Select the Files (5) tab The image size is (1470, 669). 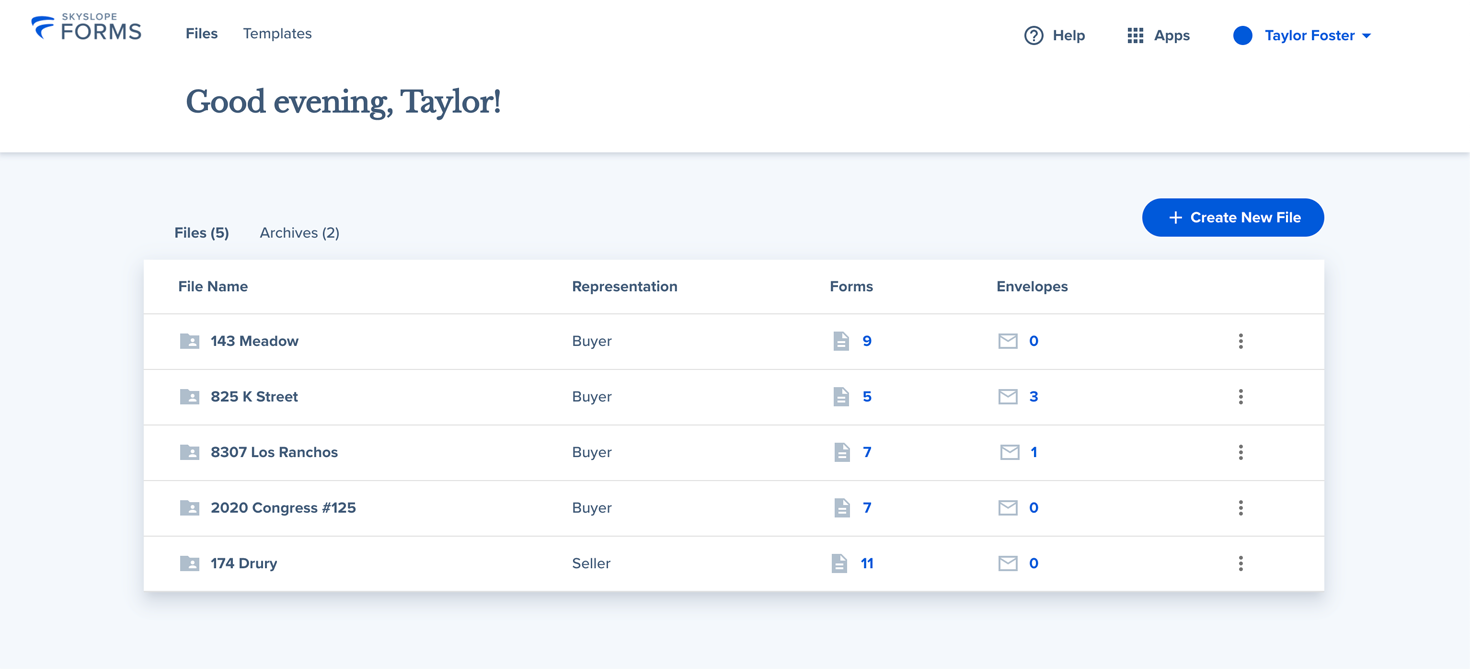(x=201, y=233)
